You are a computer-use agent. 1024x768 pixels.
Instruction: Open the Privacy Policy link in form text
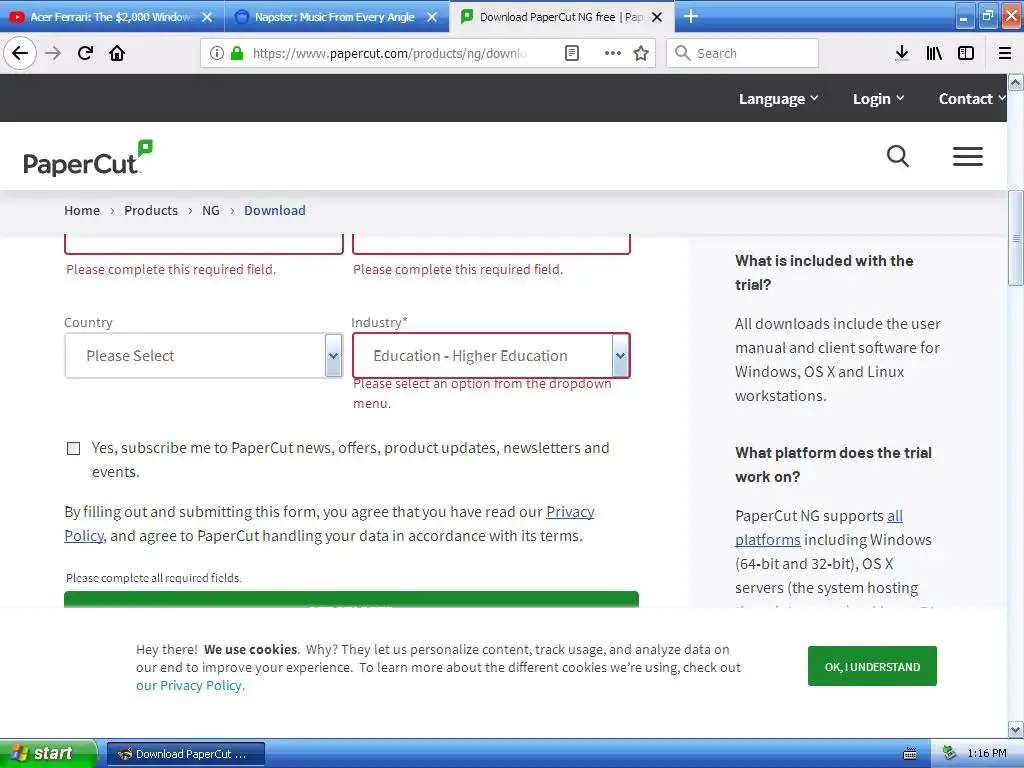[x=569, y=511]
